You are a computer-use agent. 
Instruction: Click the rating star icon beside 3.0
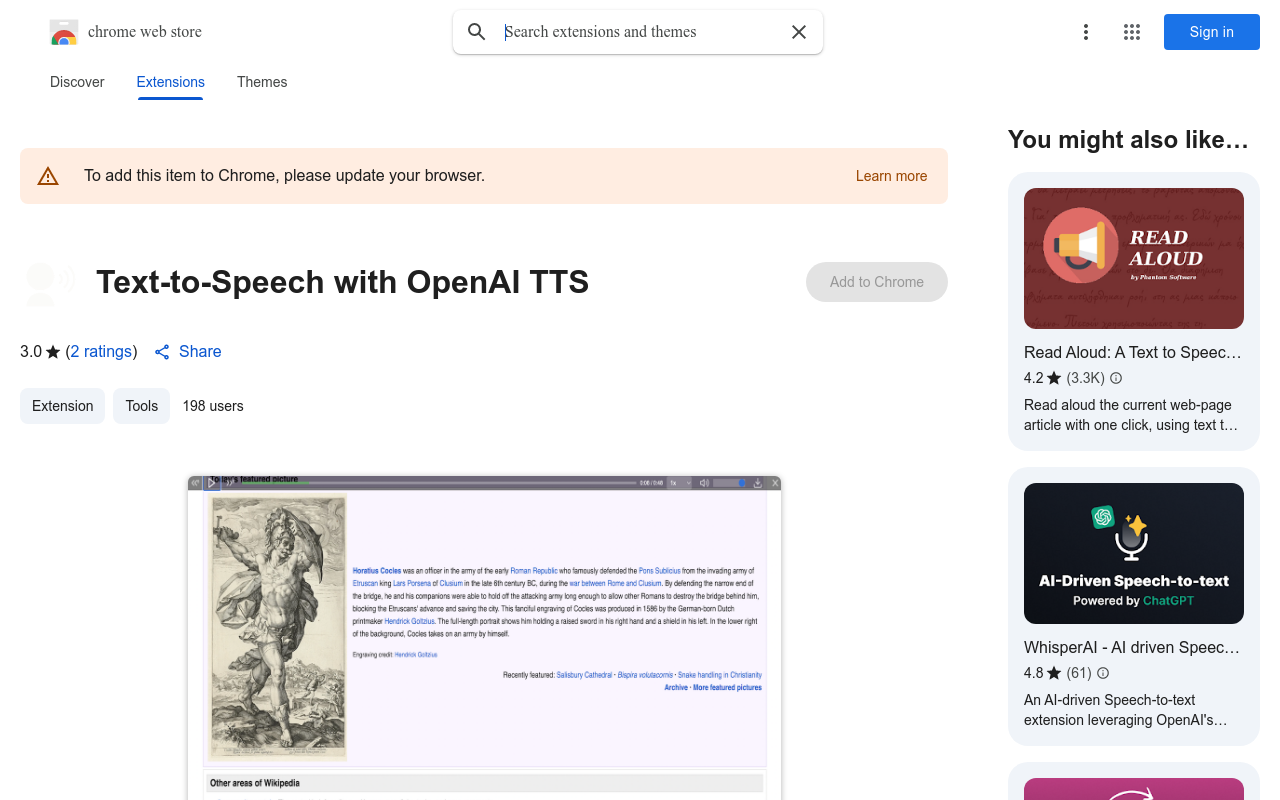[53, 352]
